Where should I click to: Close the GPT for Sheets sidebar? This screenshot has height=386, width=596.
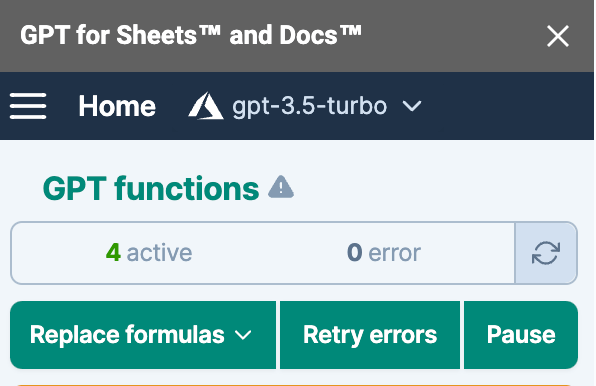558,36
